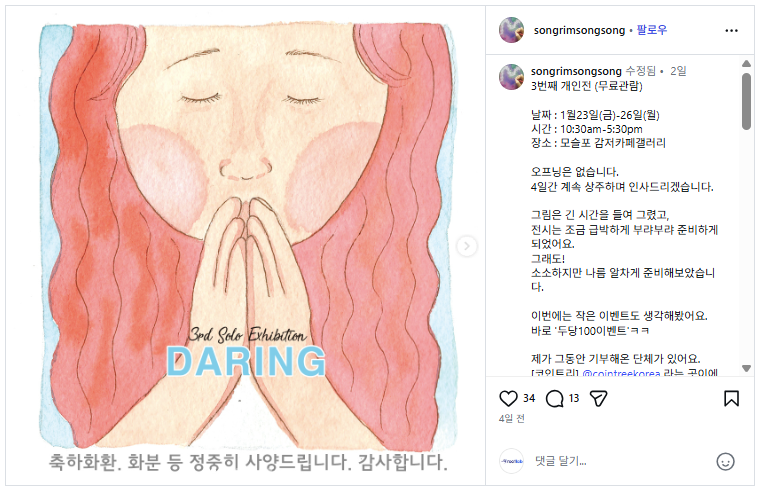The image size is (763, 493).
Task: View the 34 likes count
Action: [529, 398]
